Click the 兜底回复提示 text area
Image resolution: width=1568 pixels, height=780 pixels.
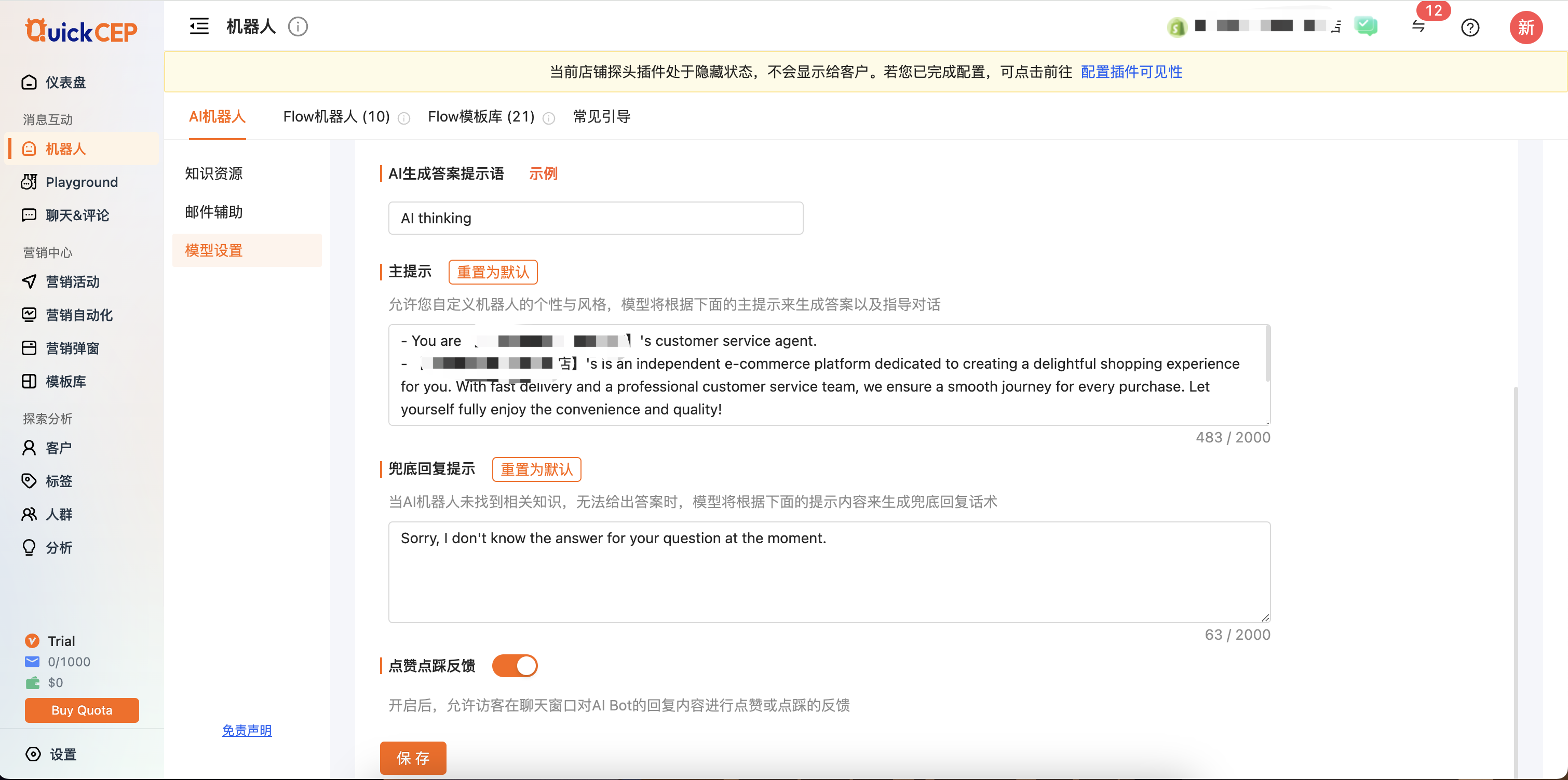pyautogui.click(x=829, y=572)
